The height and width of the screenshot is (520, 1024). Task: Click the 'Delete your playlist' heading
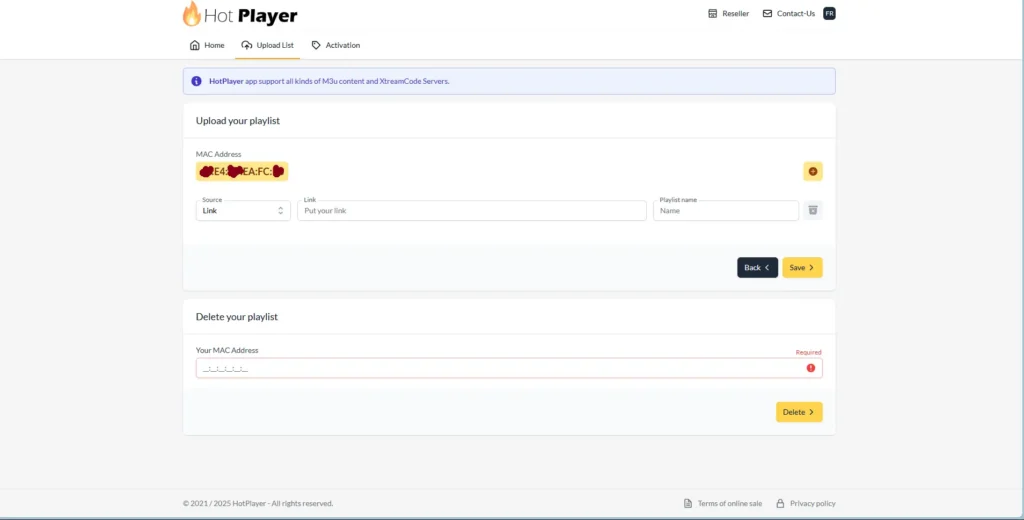236,317
